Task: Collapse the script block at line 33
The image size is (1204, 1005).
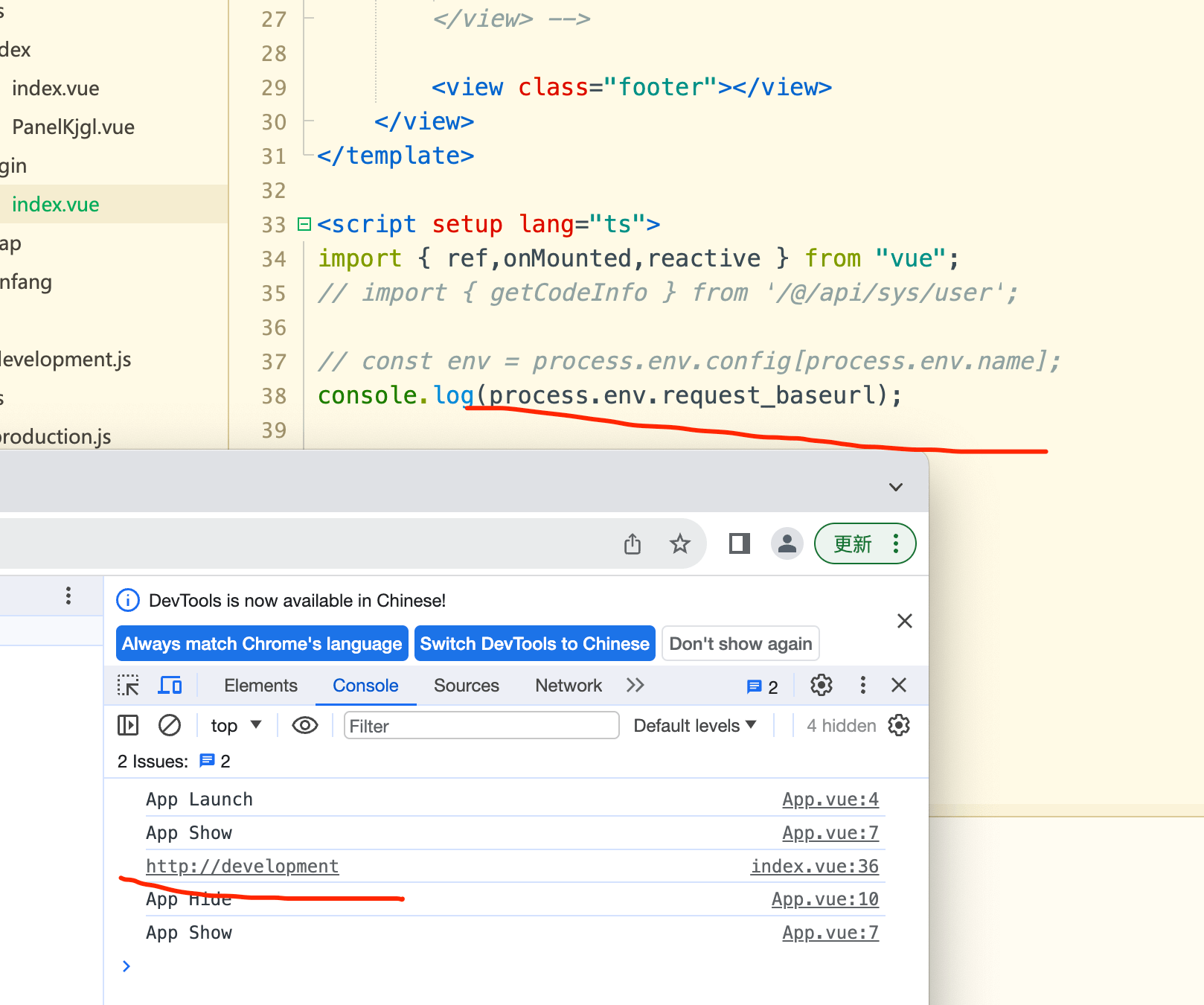Action: click(304, 224)
